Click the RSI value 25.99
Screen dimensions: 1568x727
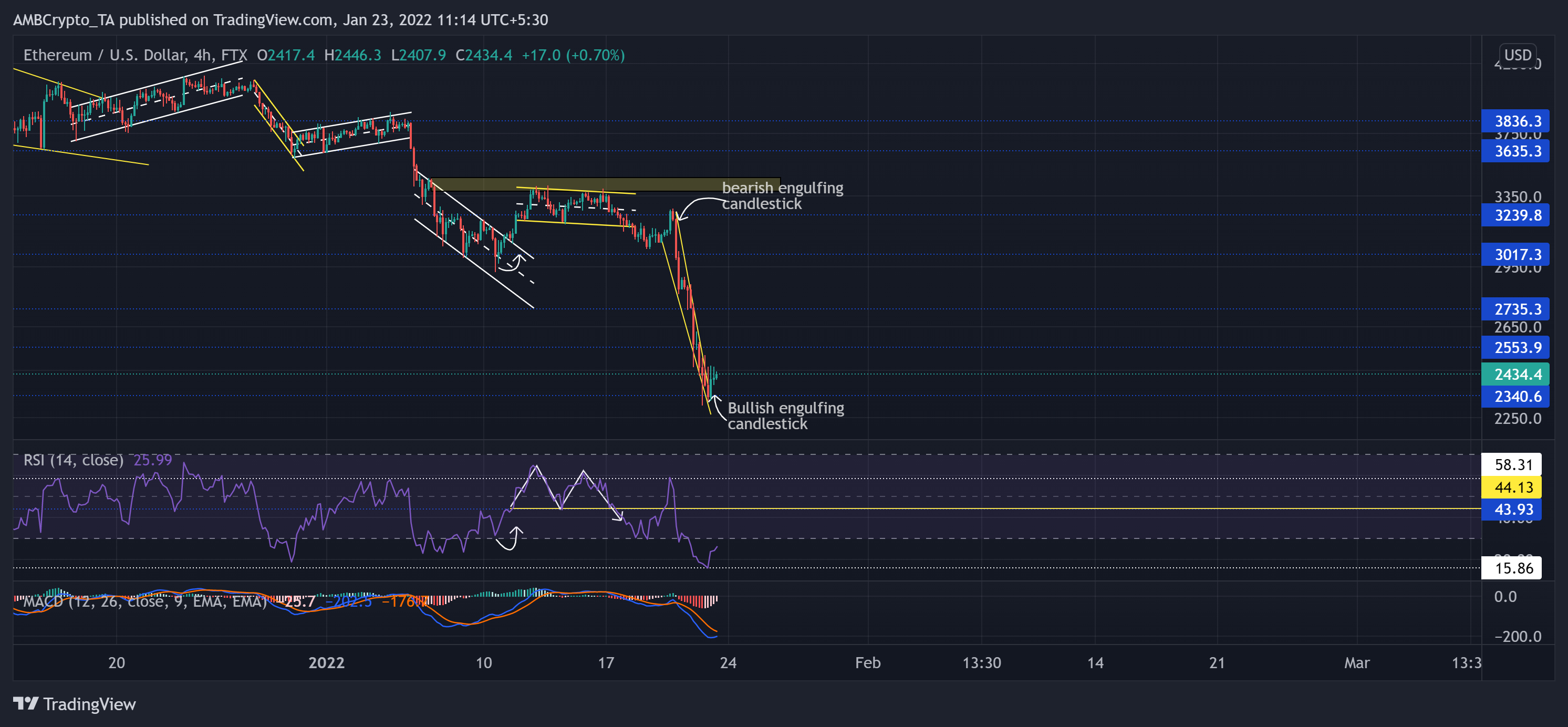coord(153,460)
